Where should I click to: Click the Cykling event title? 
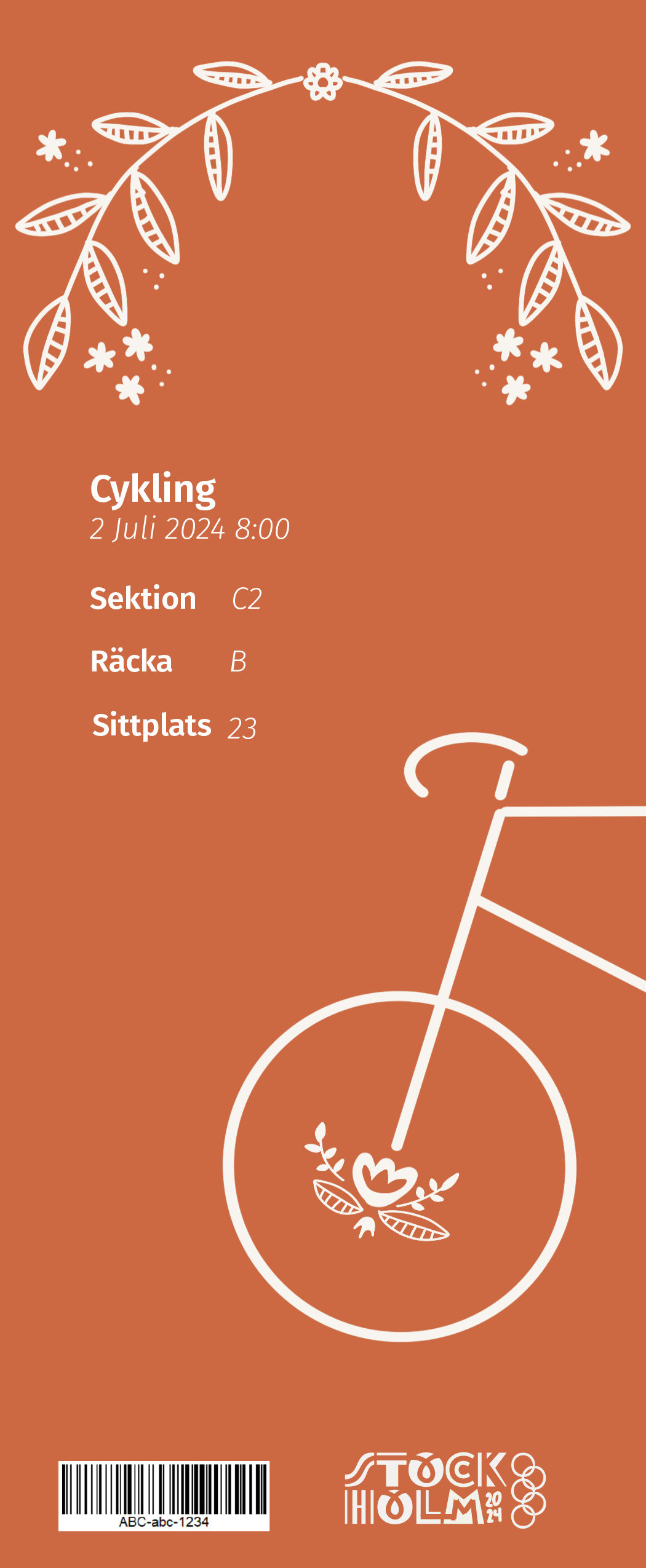click(153, 489)
